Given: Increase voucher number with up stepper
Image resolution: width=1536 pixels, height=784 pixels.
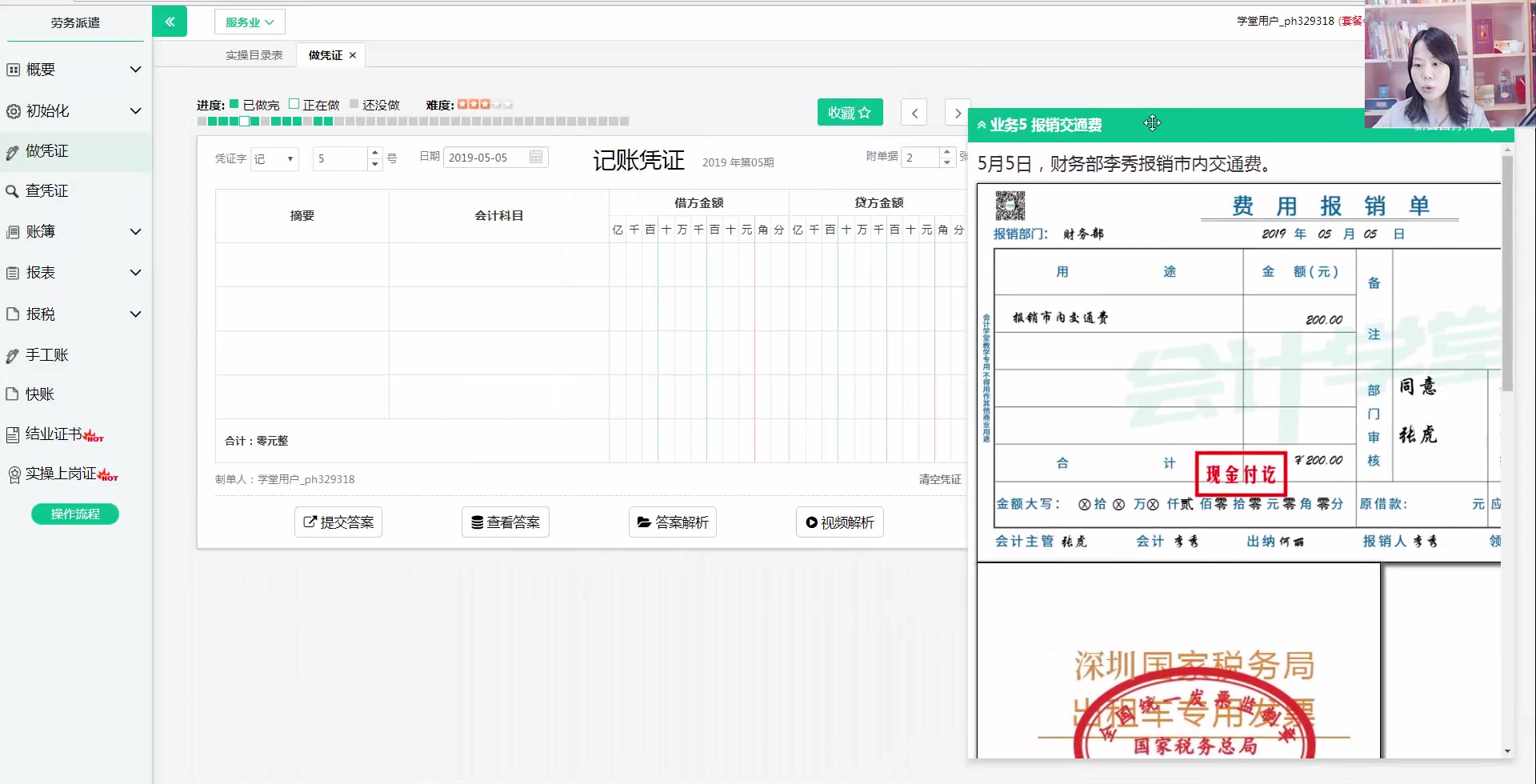Looking at the screenshot, I should click(x=374, y=152).
